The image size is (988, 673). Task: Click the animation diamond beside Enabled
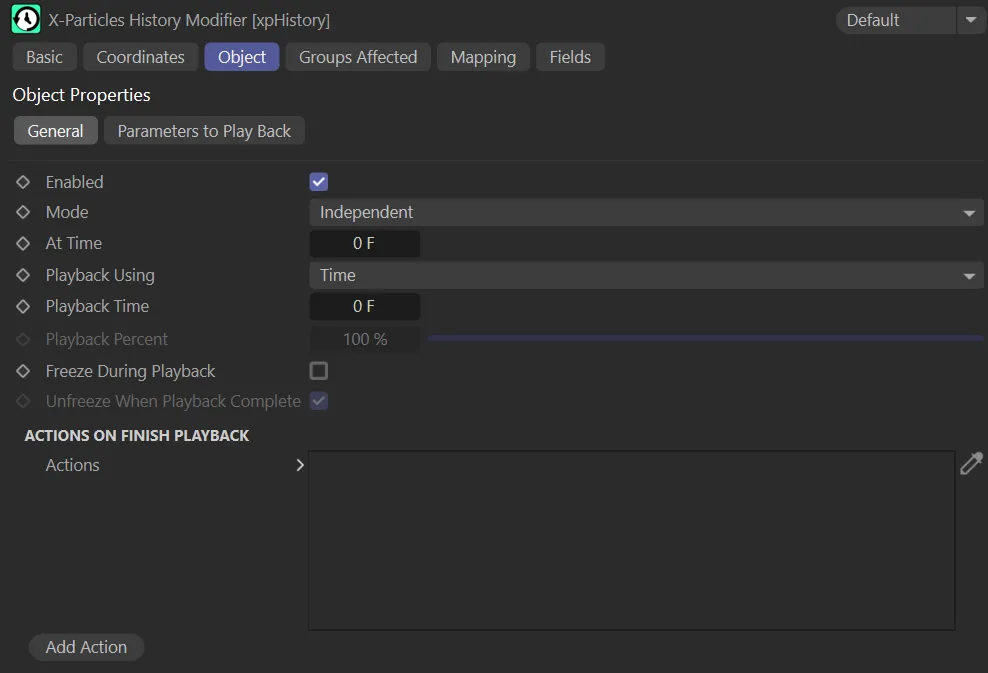[22, 181]
